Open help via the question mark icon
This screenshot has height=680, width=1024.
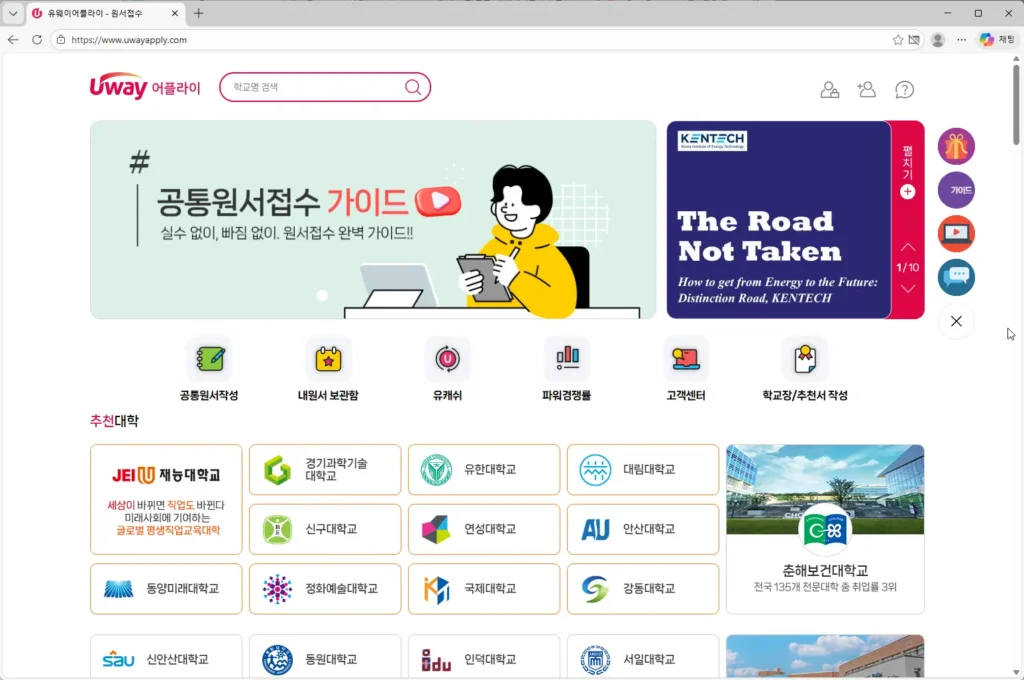(904, 89)
